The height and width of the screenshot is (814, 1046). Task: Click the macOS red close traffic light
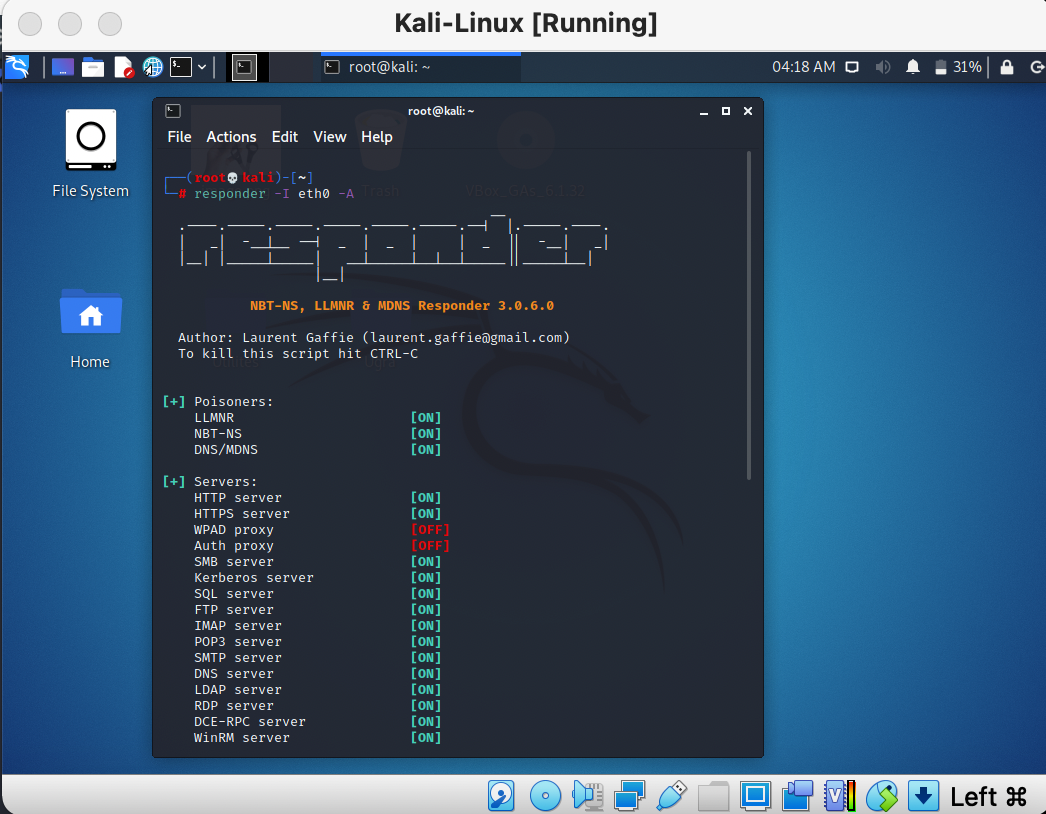(x=30, y=24)
